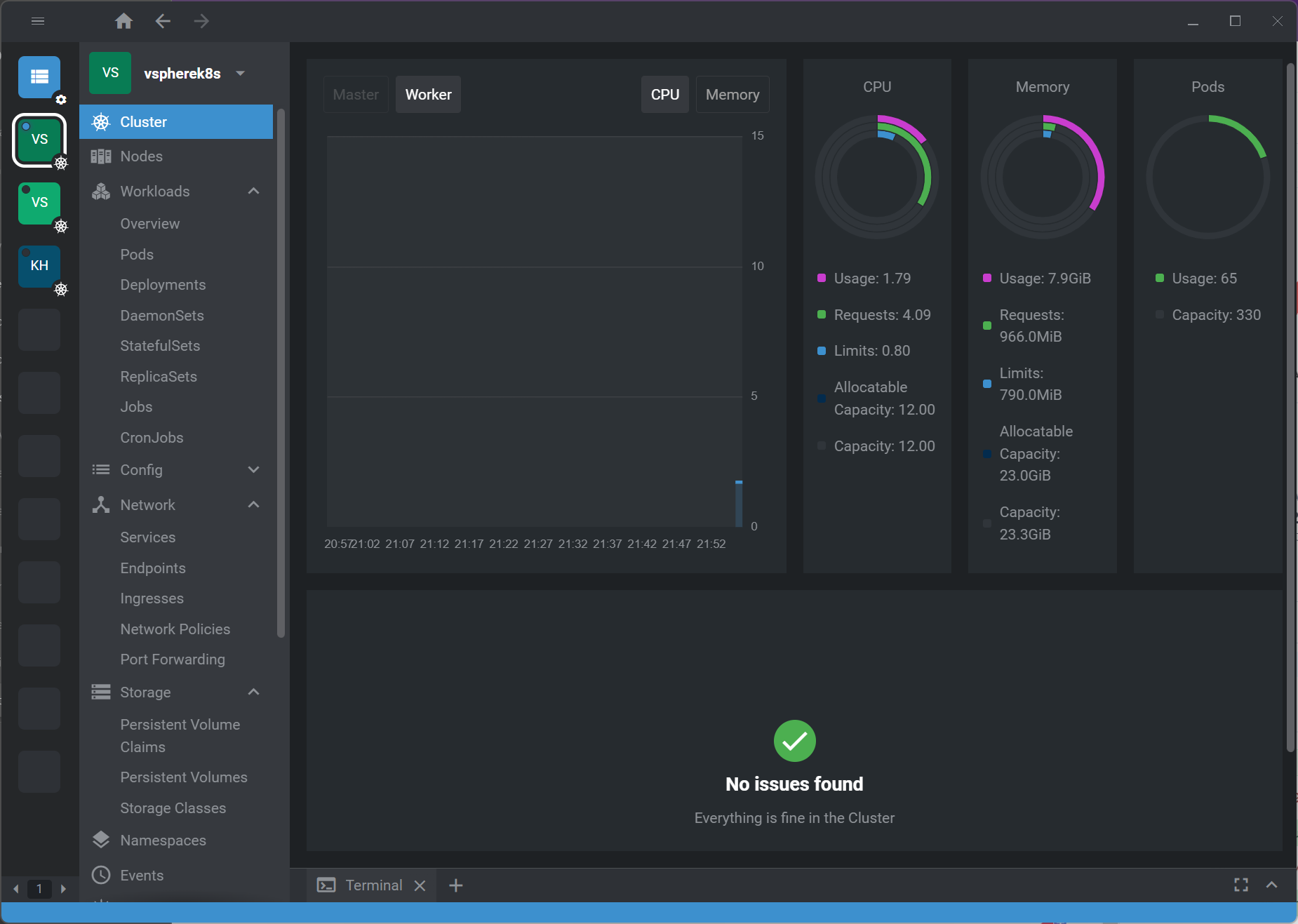The image size is (1298, 924).
Task: Switch chart to Master nodes
Action: tap(356, 95)
